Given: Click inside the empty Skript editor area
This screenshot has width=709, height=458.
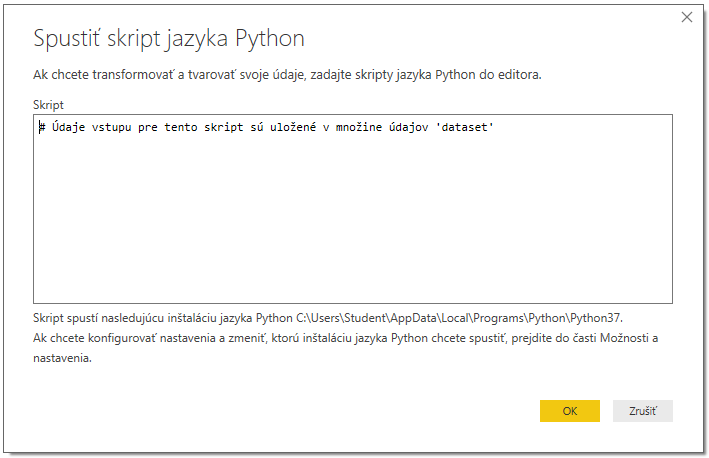Looking at the screenshot, I should pyautogui.click(x=353, y=217).
